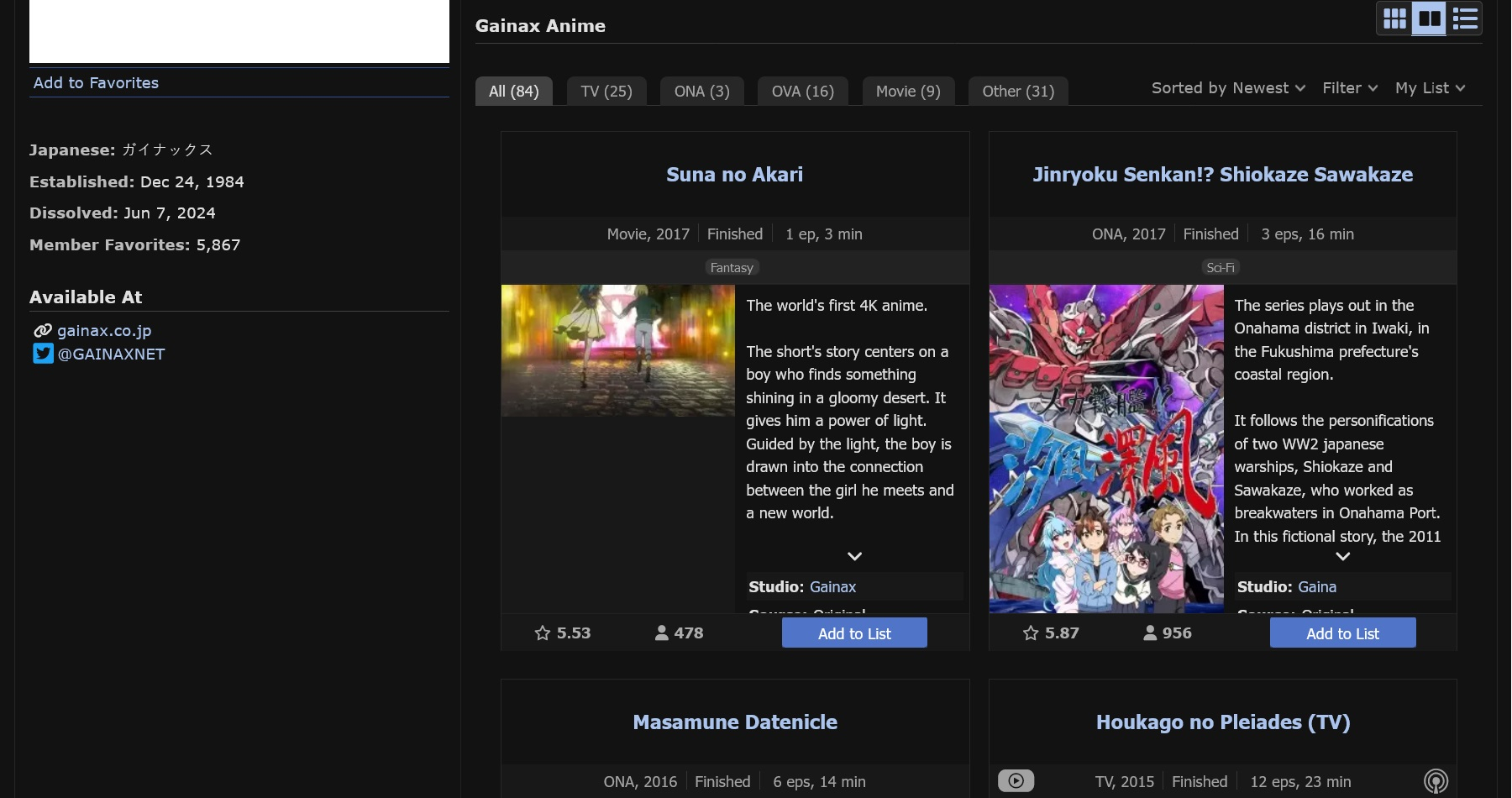
Task: Select the All (84) tab
Action: [514, 91]
